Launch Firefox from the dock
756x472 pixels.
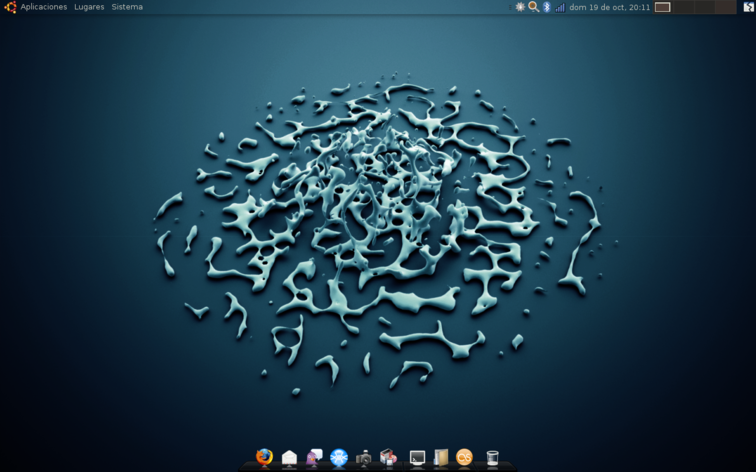264,457
